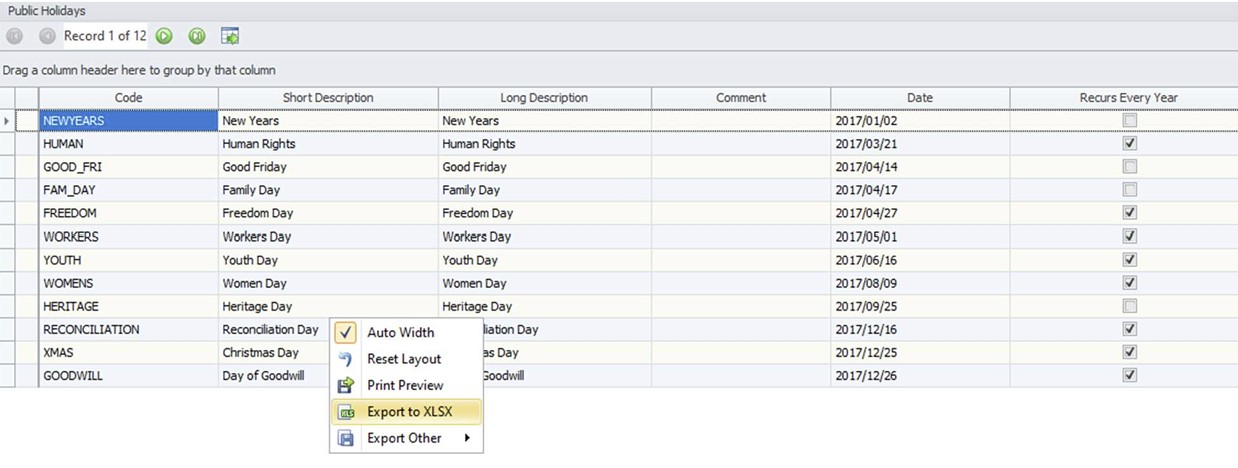1238x468 pixels.
Task: Click the Code column header
Action: (128, 97)
